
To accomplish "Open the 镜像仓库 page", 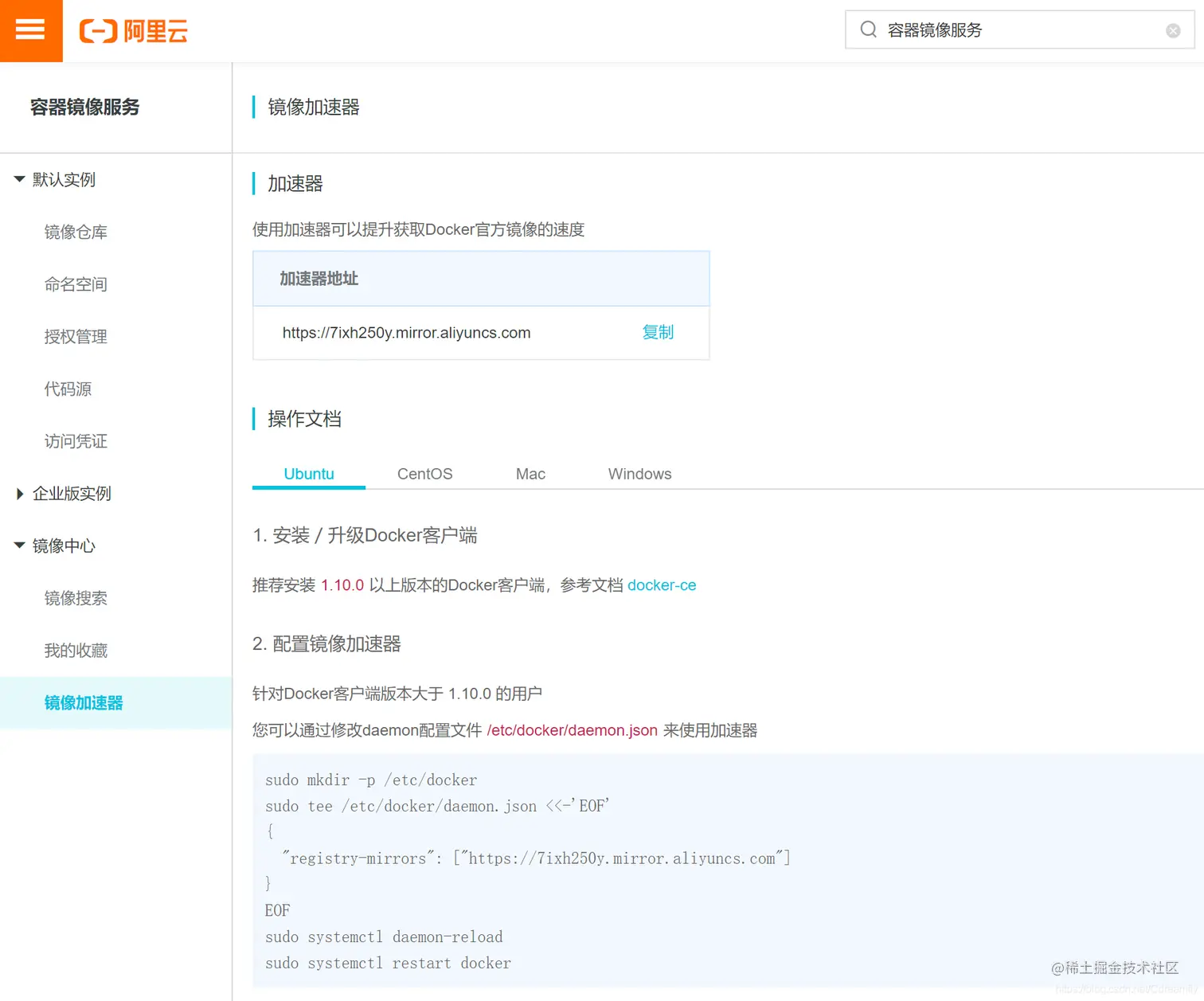I will (x=76, y=232).
